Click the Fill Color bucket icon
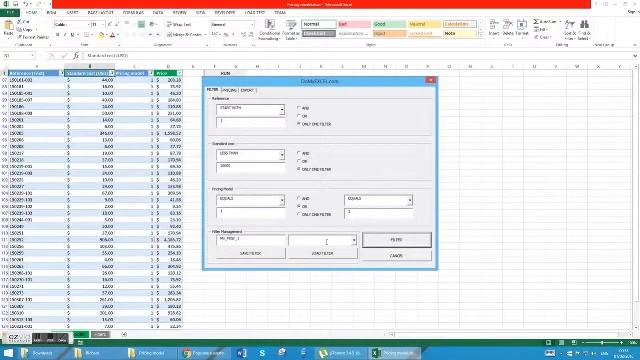This screenshot has width=640, height=360. pos(101,36)
